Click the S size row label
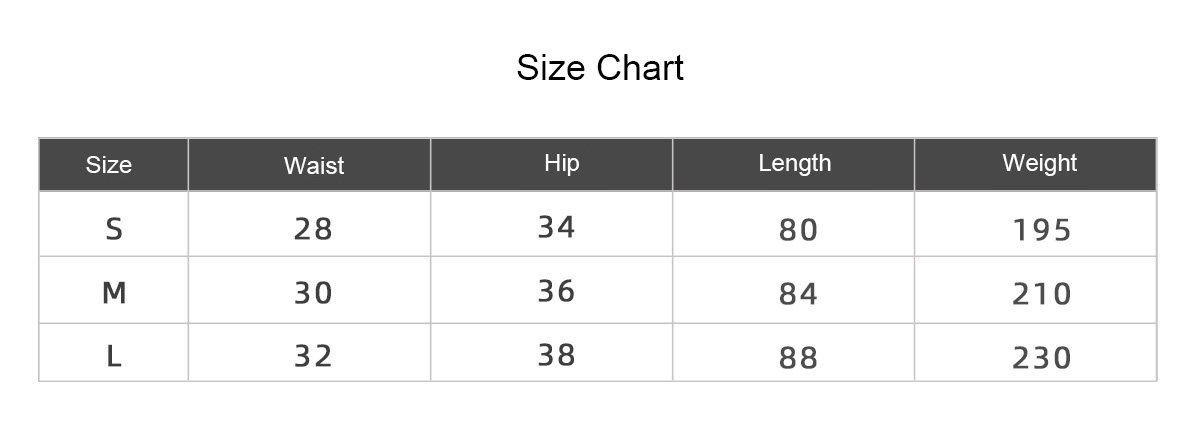The width and height of the screenshot is (1200, 427). (x=114, y=229)
